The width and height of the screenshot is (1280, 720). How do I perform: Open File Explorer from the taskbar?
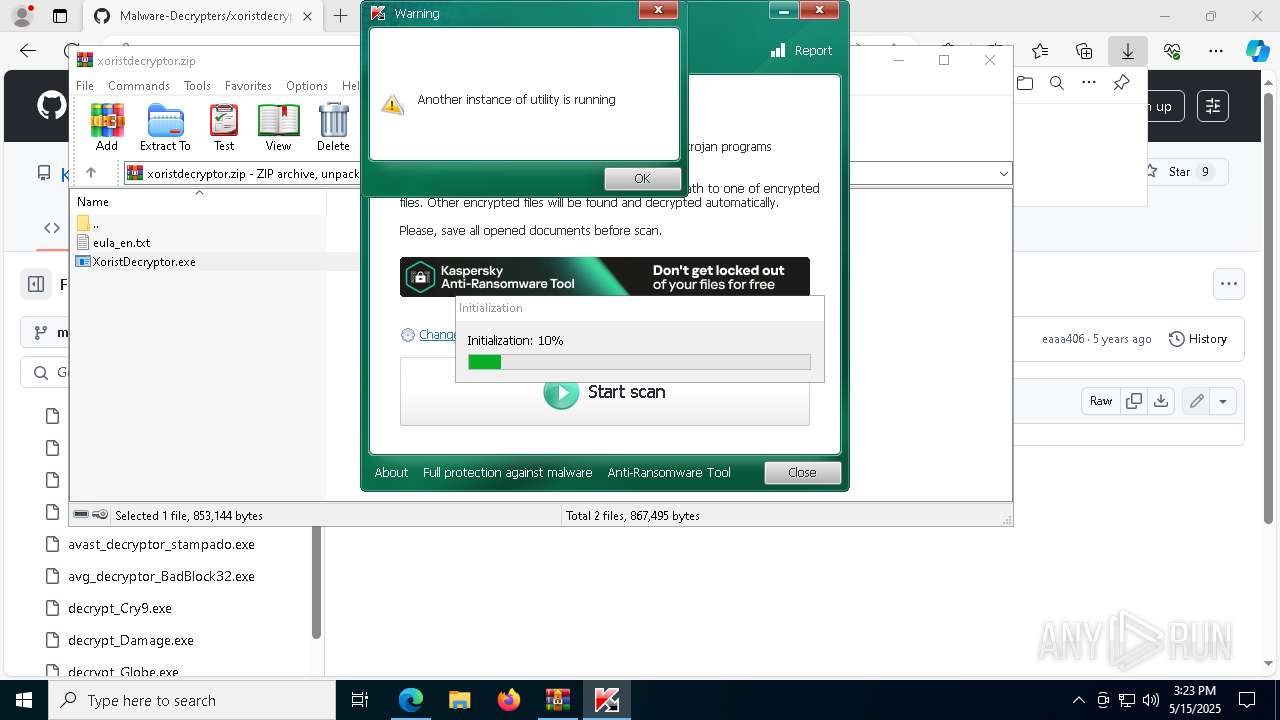point(459,700)
